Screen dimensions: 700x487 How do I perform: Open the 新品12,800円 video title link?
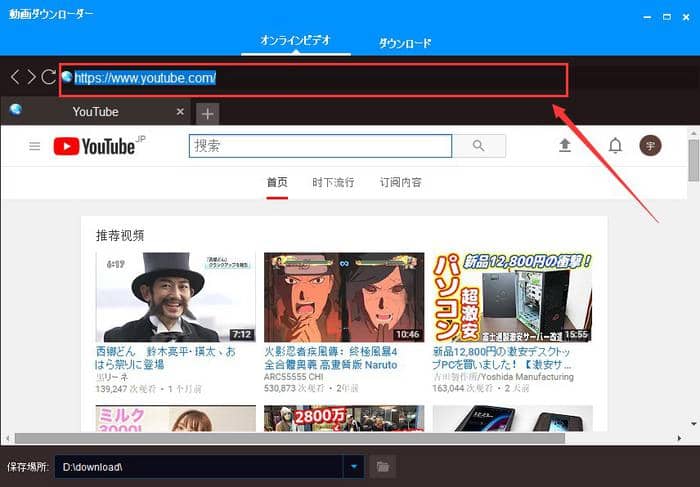(x=502, y=358)
